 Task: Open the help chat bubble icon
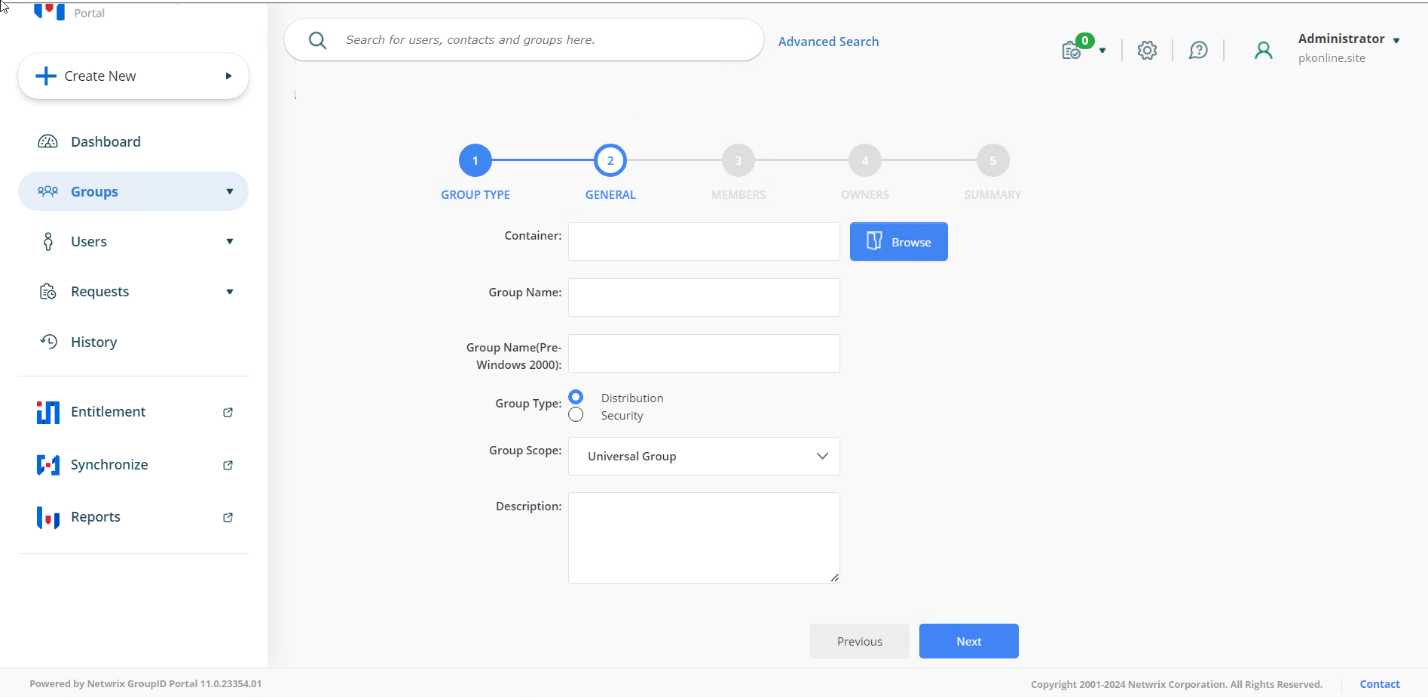(x=1198, y=50)
